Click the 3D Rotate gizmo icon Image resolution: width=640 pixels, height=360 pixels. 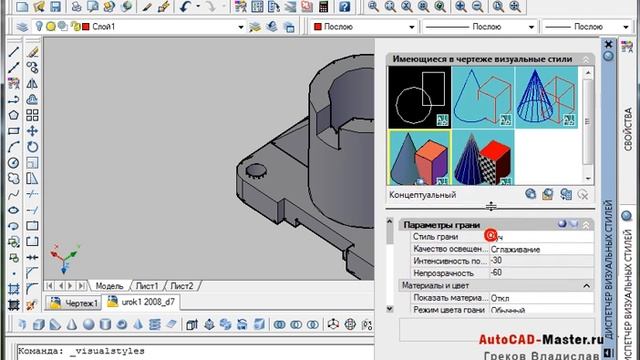pos(350,324)
